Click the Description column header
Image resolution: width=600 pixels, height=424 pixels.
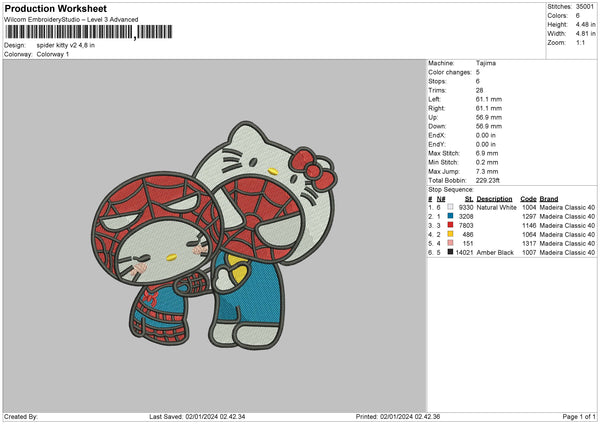click(494, 198)
